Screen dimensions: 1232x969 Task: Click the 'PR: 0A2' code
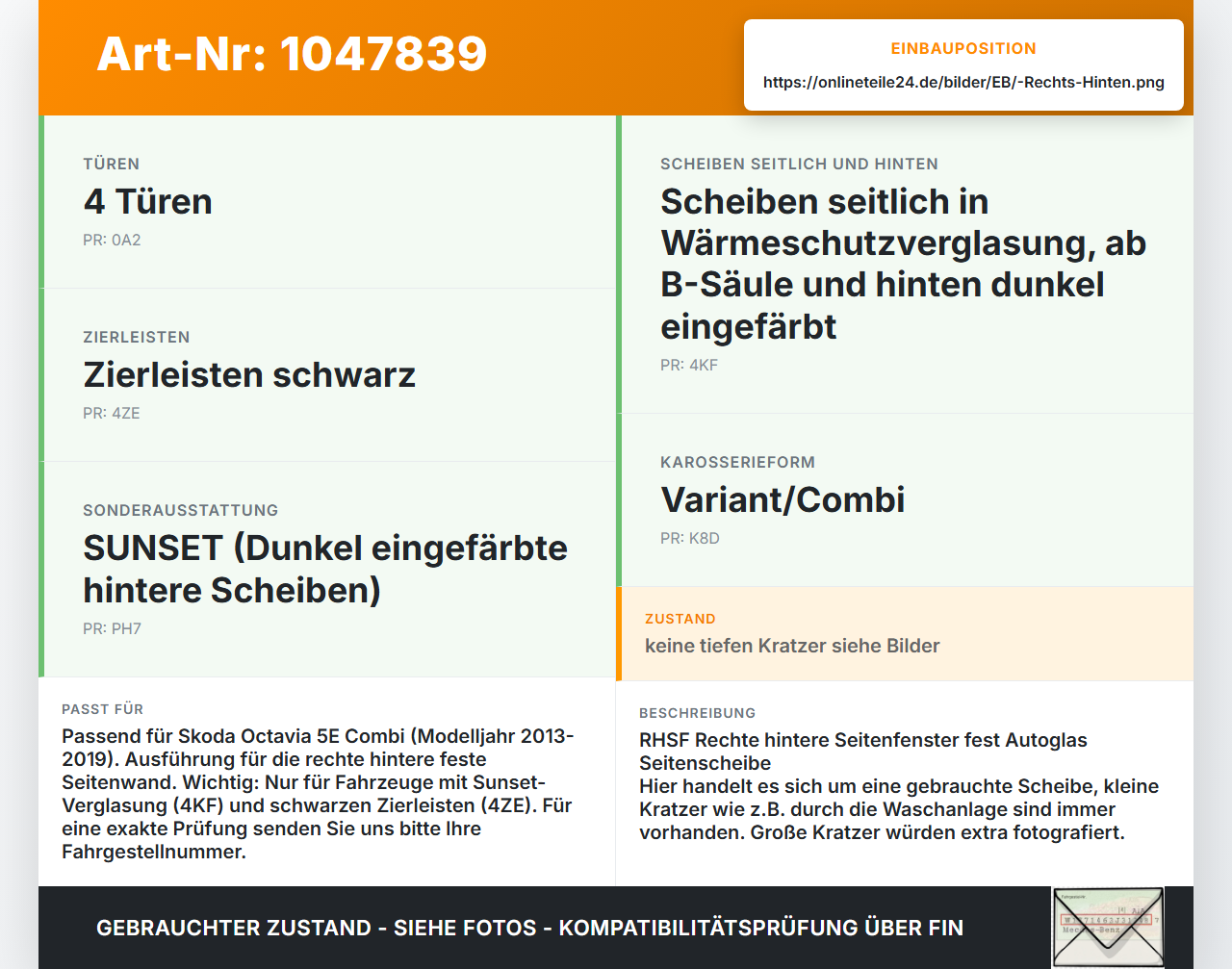(x=112, y=241)
